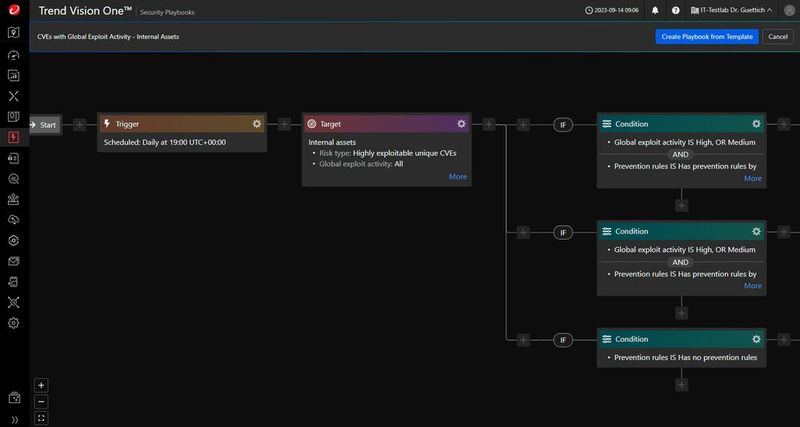Screen dimensions: 800x427
Task: Open the settings gear in left sidebar
Action: [x=14, y=323]
